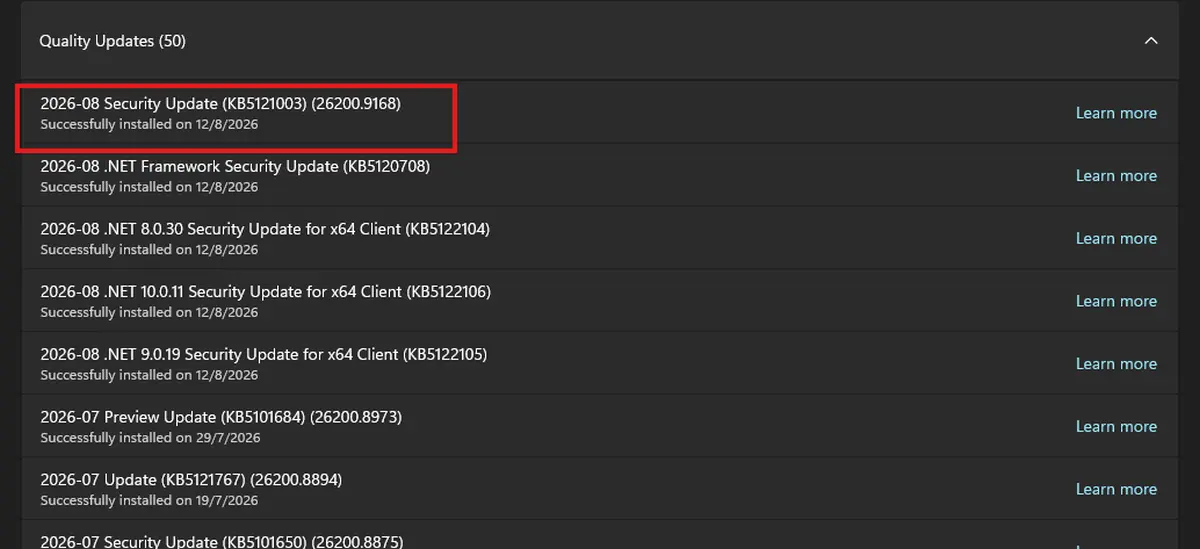Click install date under KB5122106 update
Viewport: 1200px width, 549px height.
coord(149,312)
